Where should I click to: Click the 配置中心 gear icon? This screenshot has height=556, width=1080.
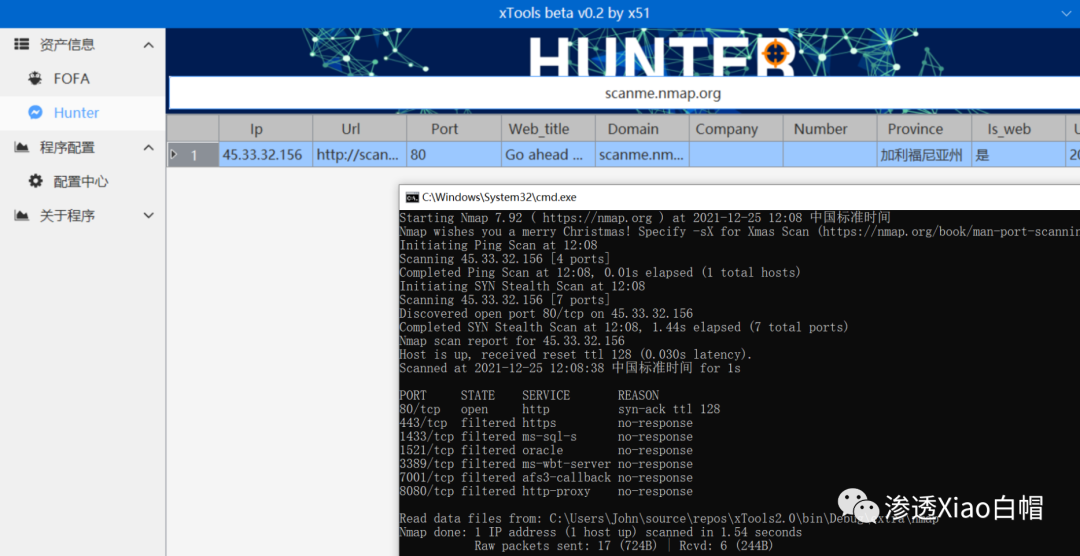pos(35,181)
